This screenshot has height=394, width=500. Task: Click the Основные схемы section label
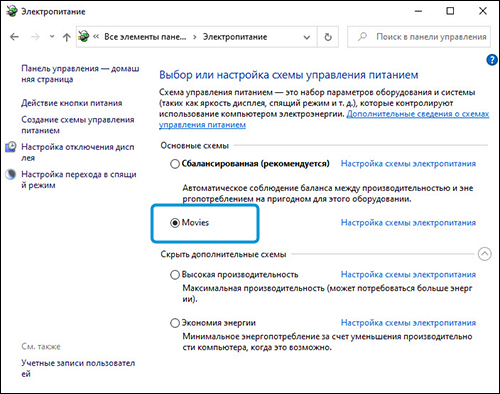click(195, 146)
